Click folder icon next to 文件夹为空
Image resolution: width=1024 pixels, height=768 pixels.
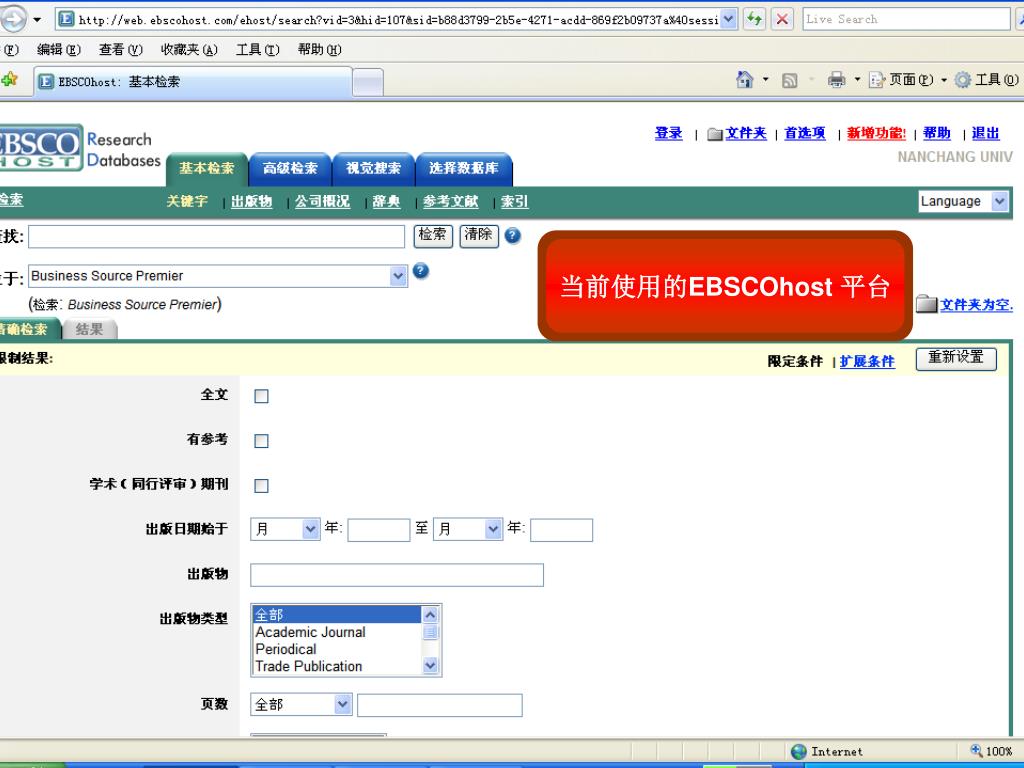926,304
